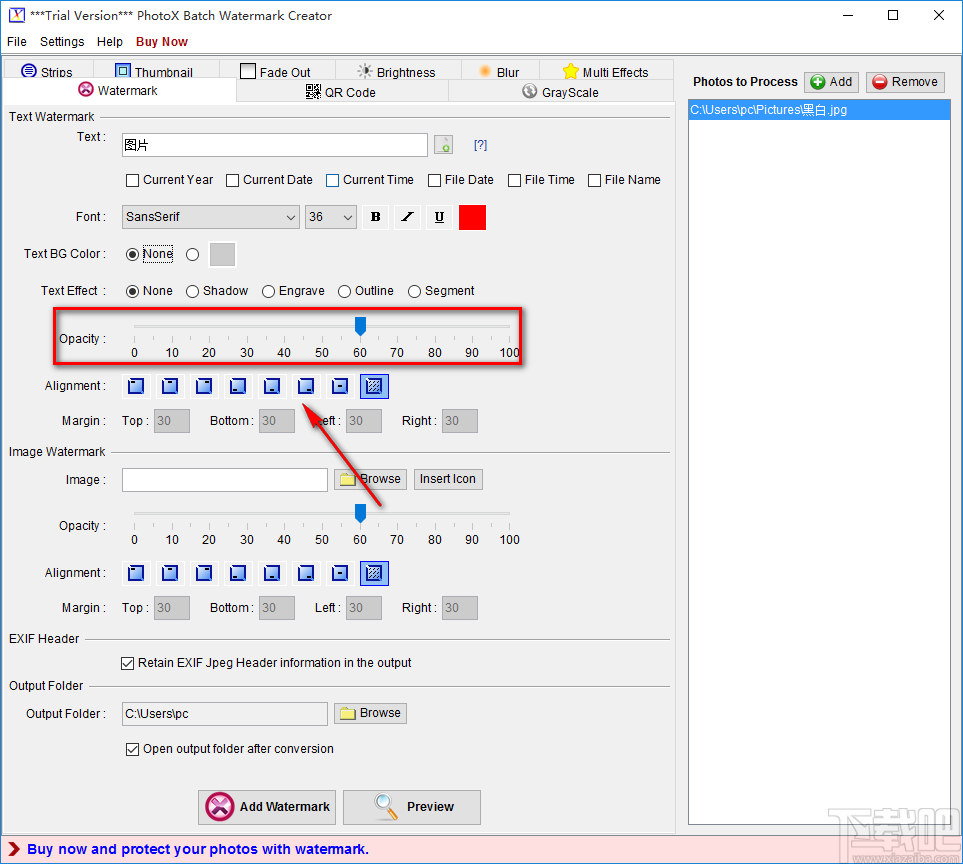Screen dimensions: 963x864
Task: Open the Settings menu
Action: point(62,42)
